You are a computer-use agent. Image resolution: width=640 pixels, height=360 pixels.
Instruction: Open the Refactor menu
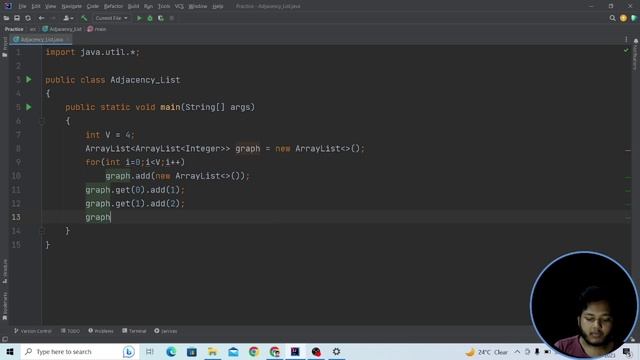[x=113, y=6]
